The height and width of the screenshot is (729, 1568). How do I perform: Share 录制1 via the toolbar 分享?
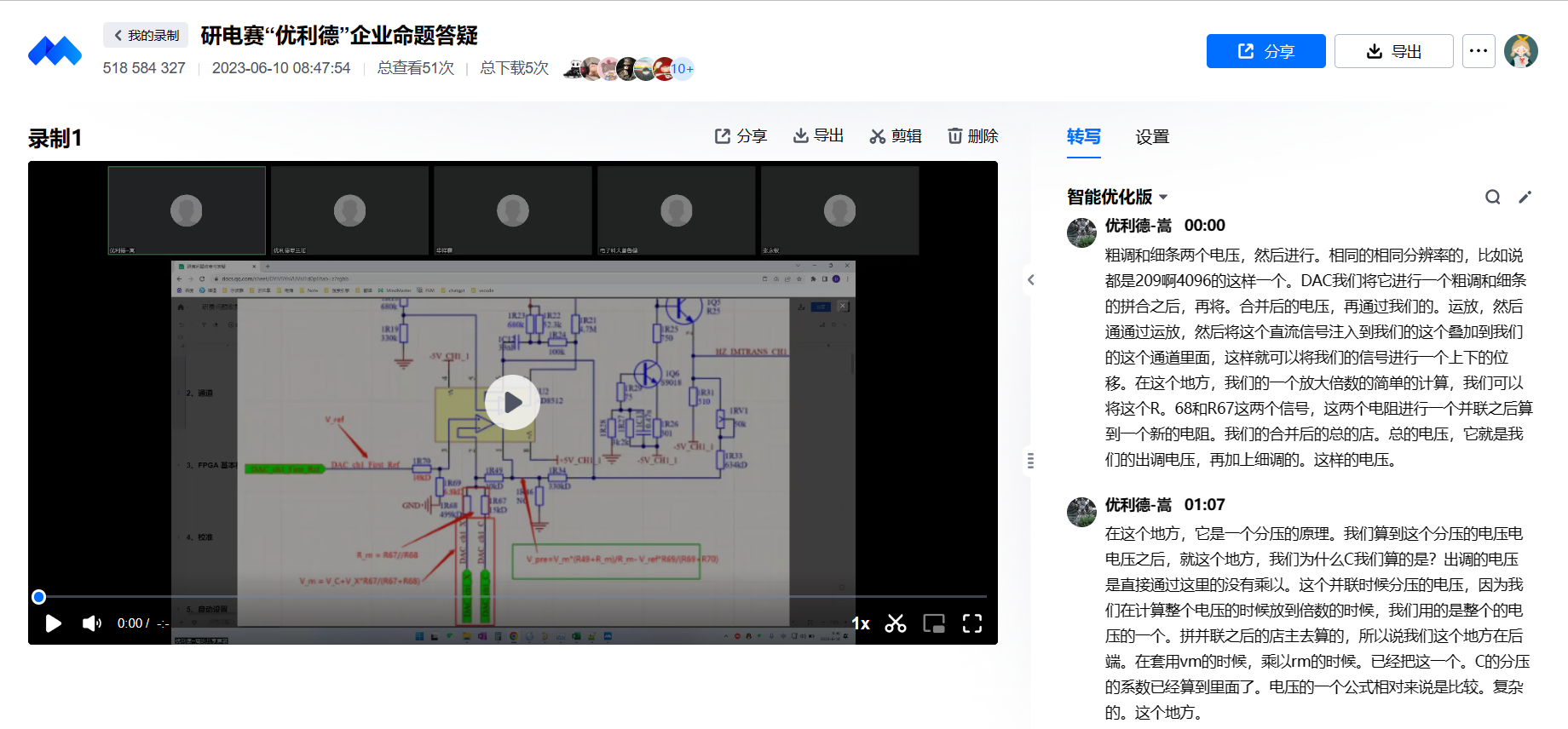741,136
